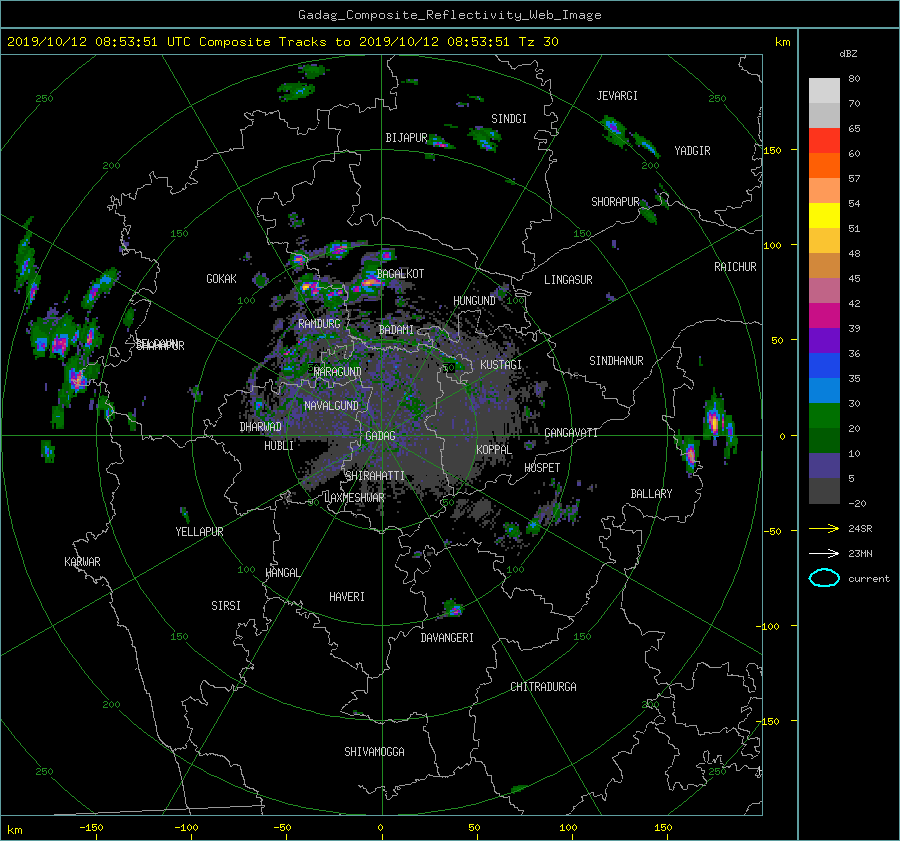Click the YELLAPUR city label

(199, 532)
